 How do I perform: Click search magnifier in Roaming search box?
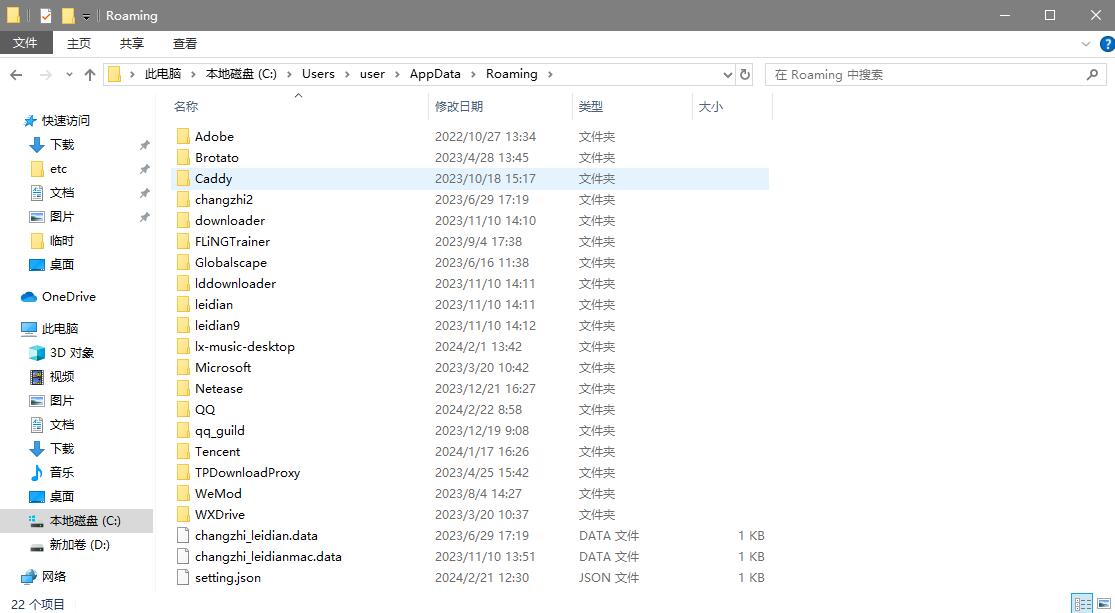click(x=1092, y=74)
